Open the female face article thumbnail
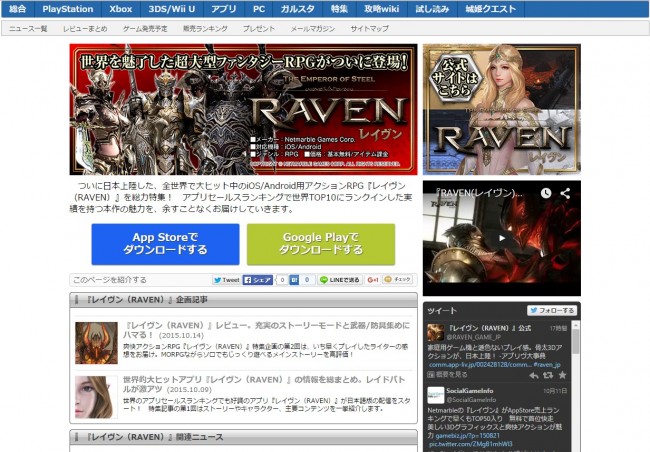Image resolution: width=650 pixels, height=452 pixels. pos(96,397)
